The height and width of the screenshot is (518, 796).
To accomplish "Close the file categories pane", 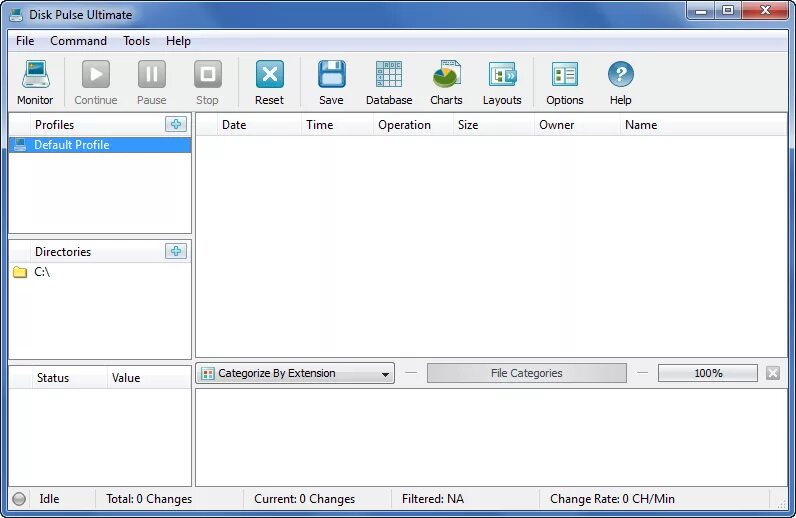I will (773, 373).
